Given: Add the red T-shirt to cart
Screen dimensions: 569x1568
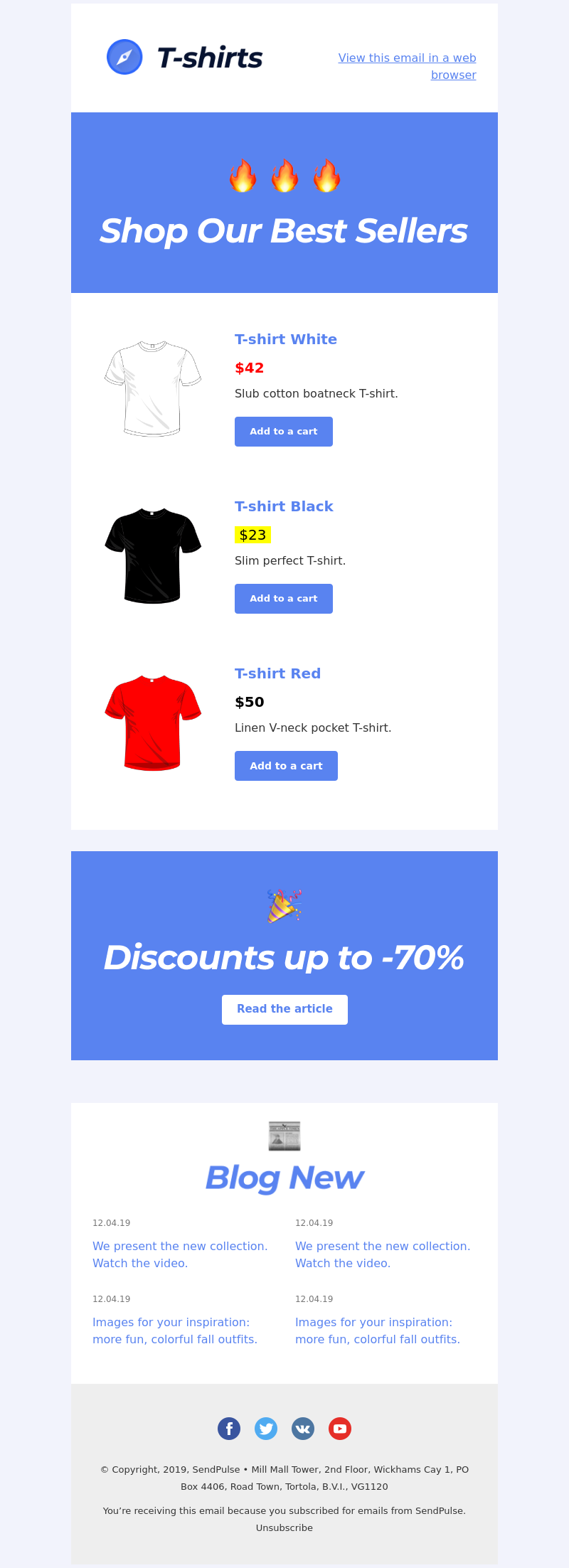Looking at the screenshot, I should [286, 766].
